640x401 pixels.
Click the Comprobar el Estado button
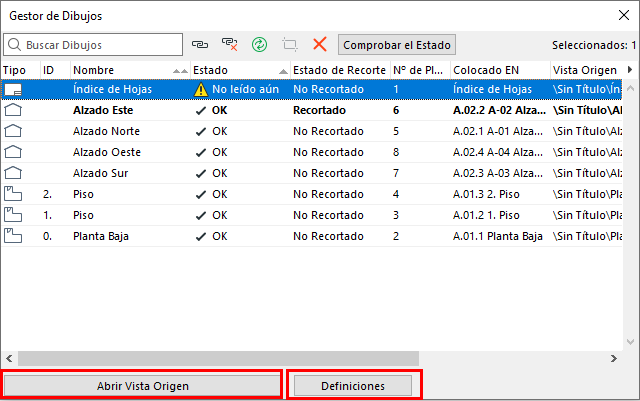[x=397, y=45]
